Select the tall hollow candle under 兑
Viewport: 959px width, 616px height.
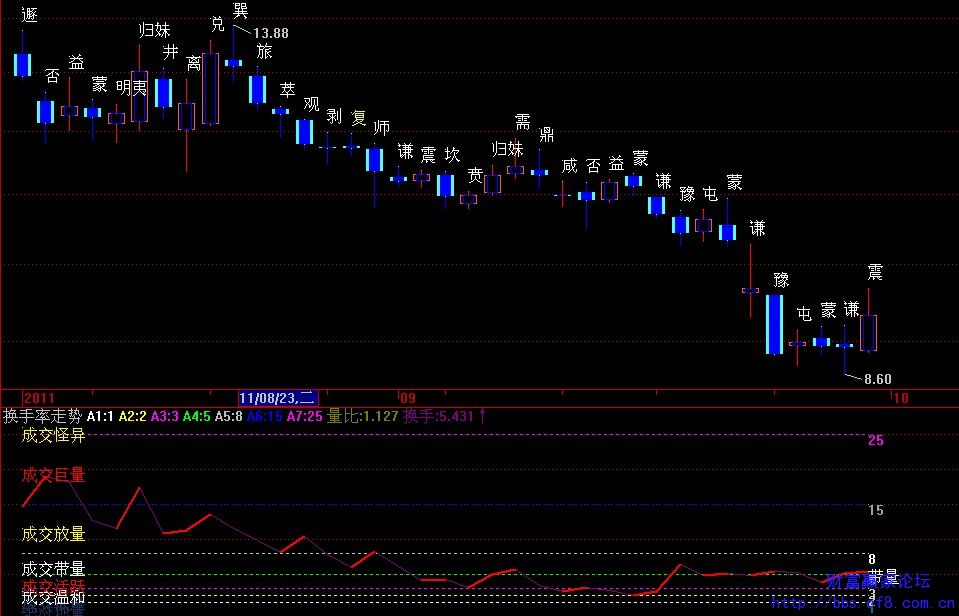[210, 88]
